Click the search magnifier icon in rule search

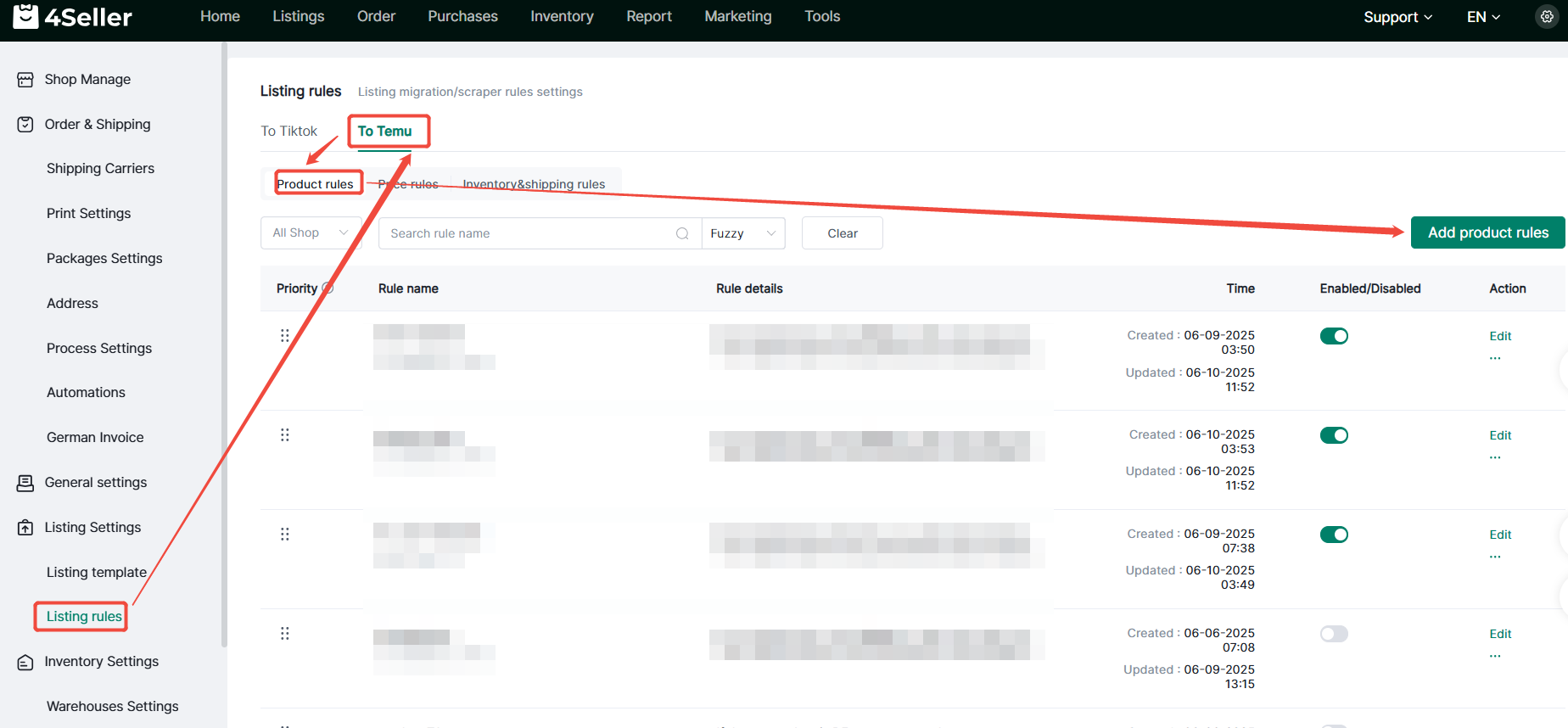682,233
